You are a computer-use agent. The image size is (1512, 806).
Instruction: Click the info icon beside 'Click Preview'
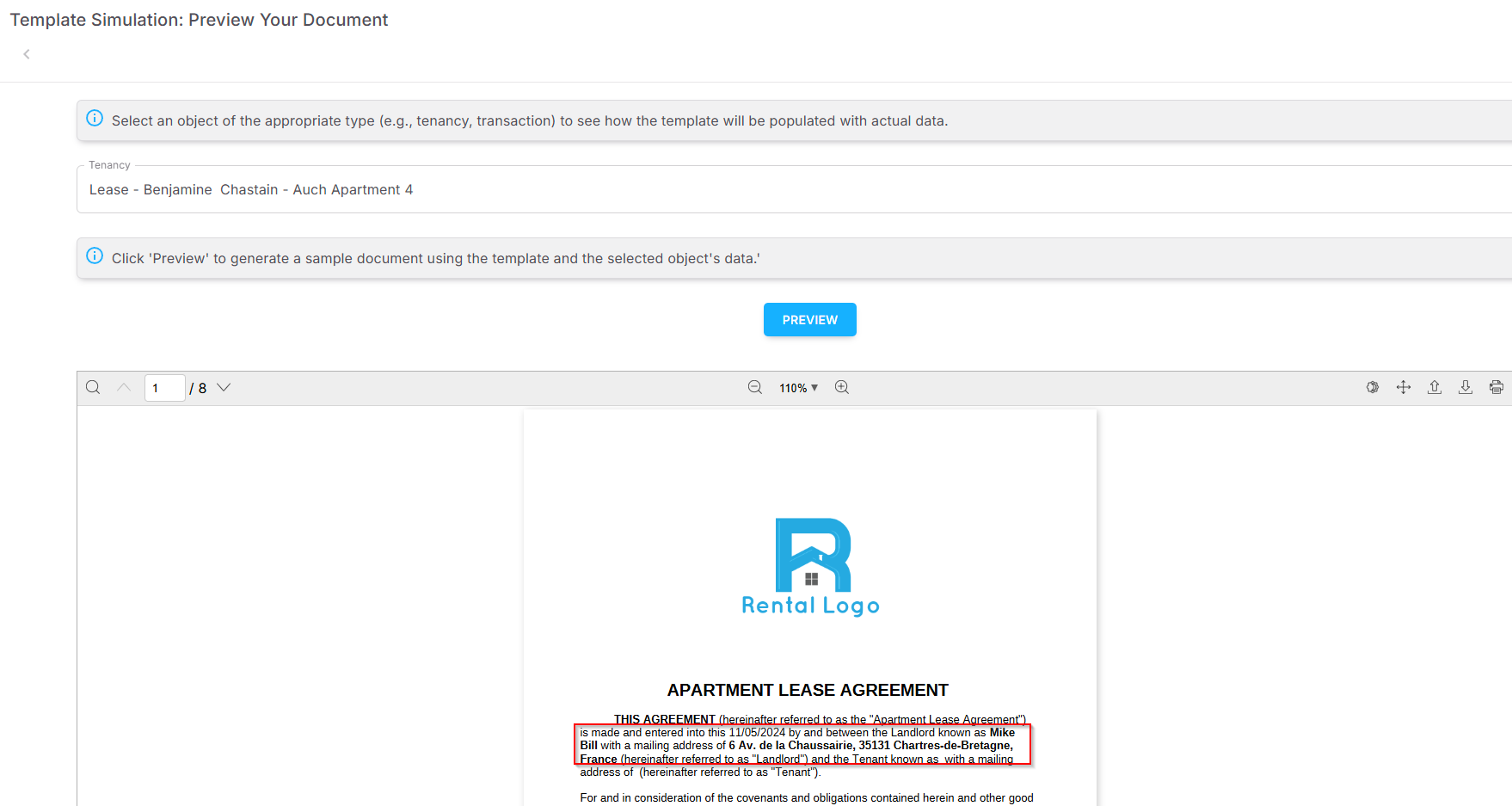95,256
